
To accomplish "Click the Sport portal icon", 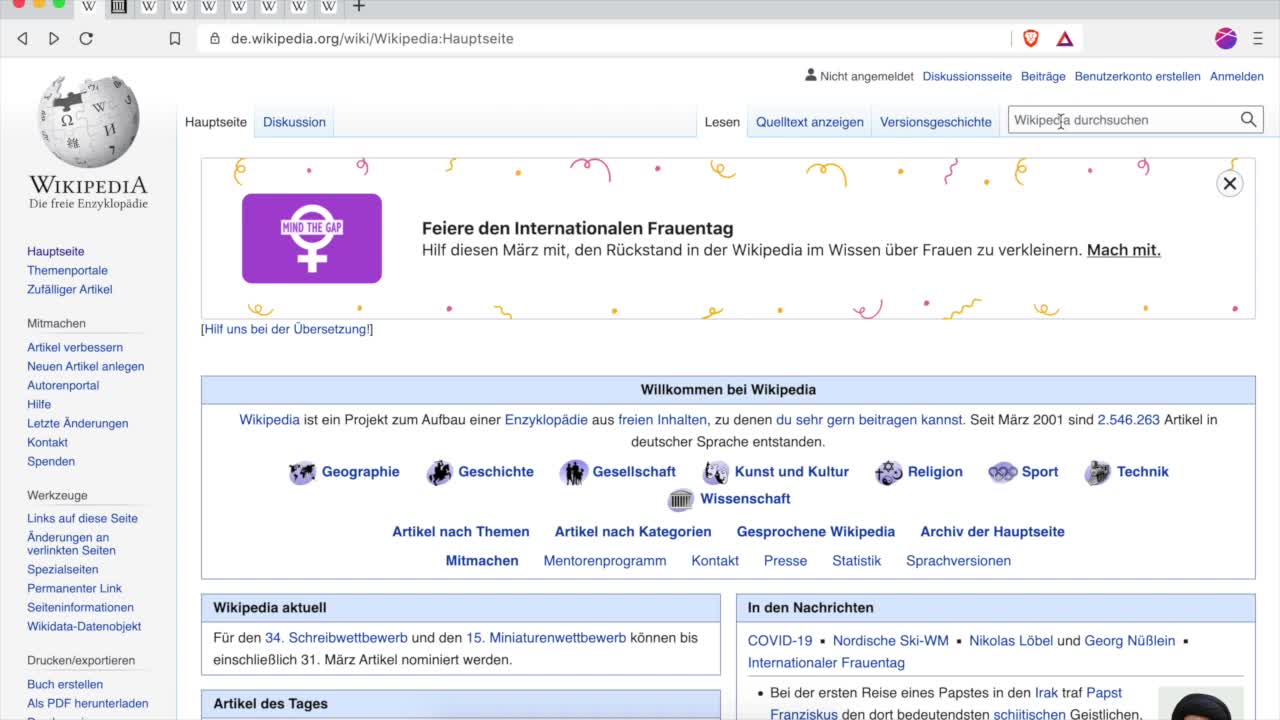I will (x=1002, y=473).
